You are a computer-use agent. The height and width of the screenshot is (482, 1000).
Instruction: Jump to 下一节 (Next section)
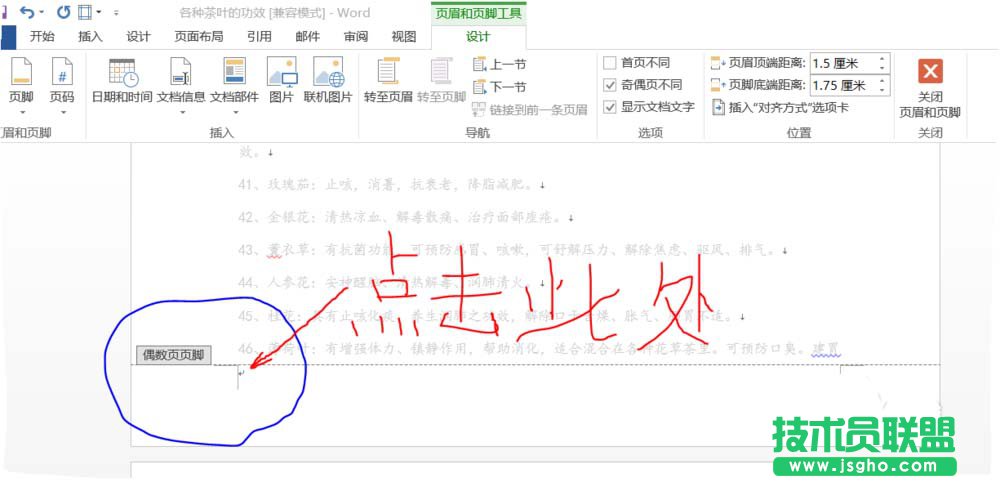pos(500,87)
